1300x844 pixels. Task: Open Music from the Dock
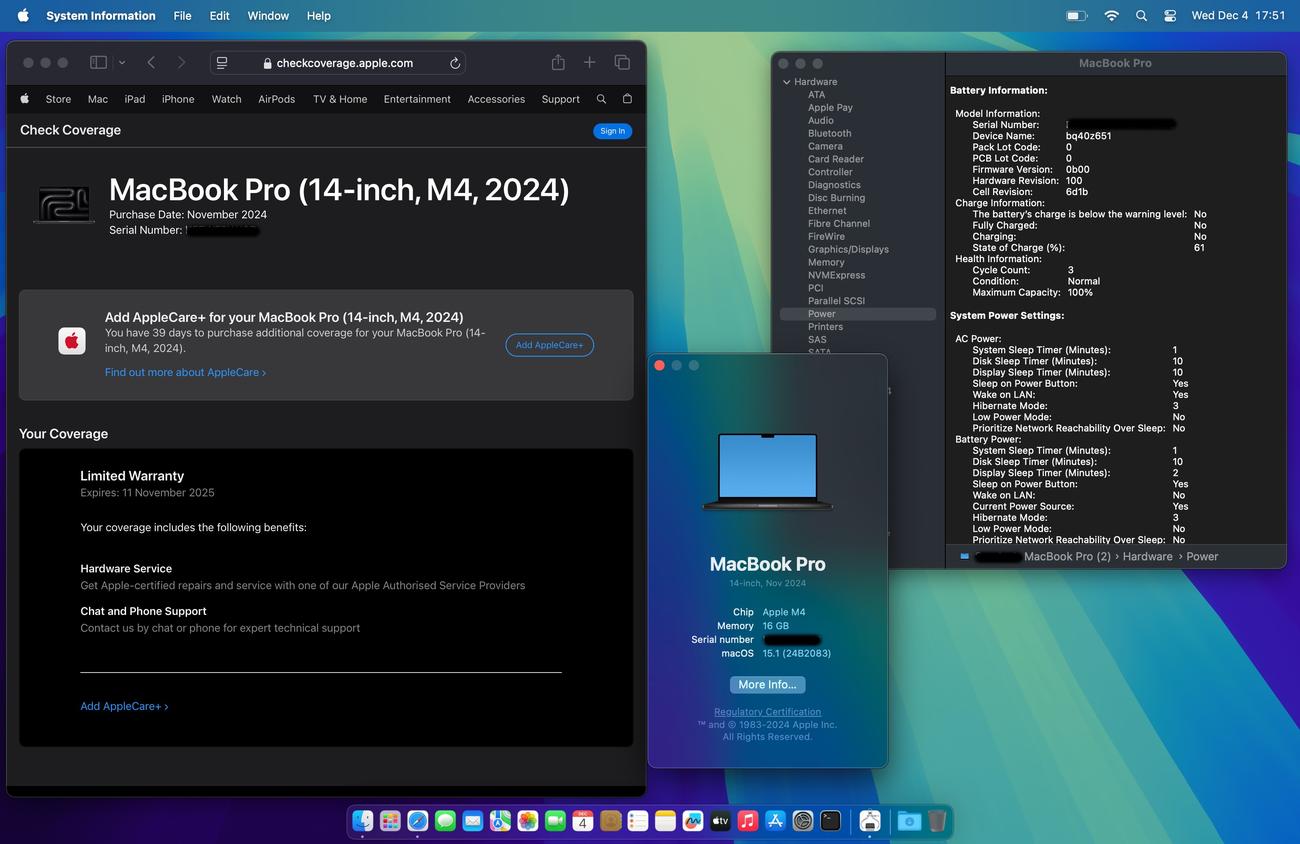click(x=748, y=821)
